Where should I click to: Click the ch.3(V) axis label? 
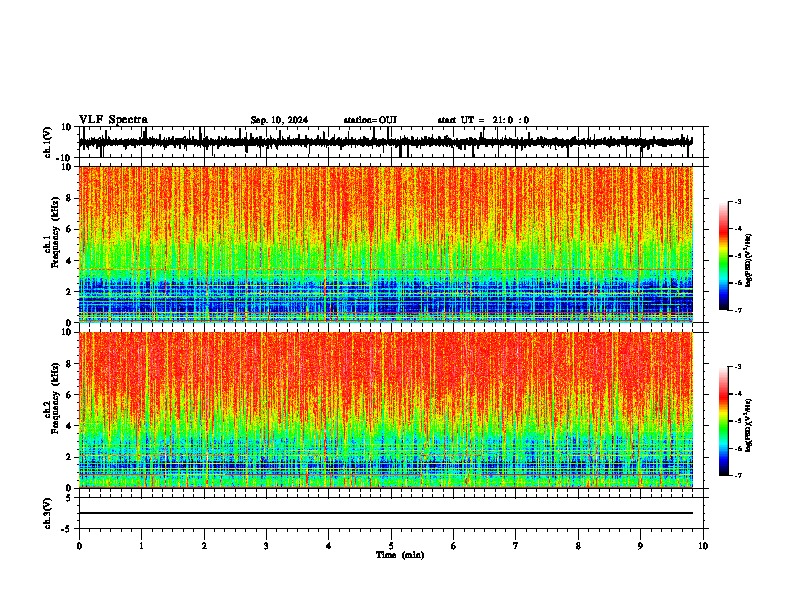coord(48,513)
